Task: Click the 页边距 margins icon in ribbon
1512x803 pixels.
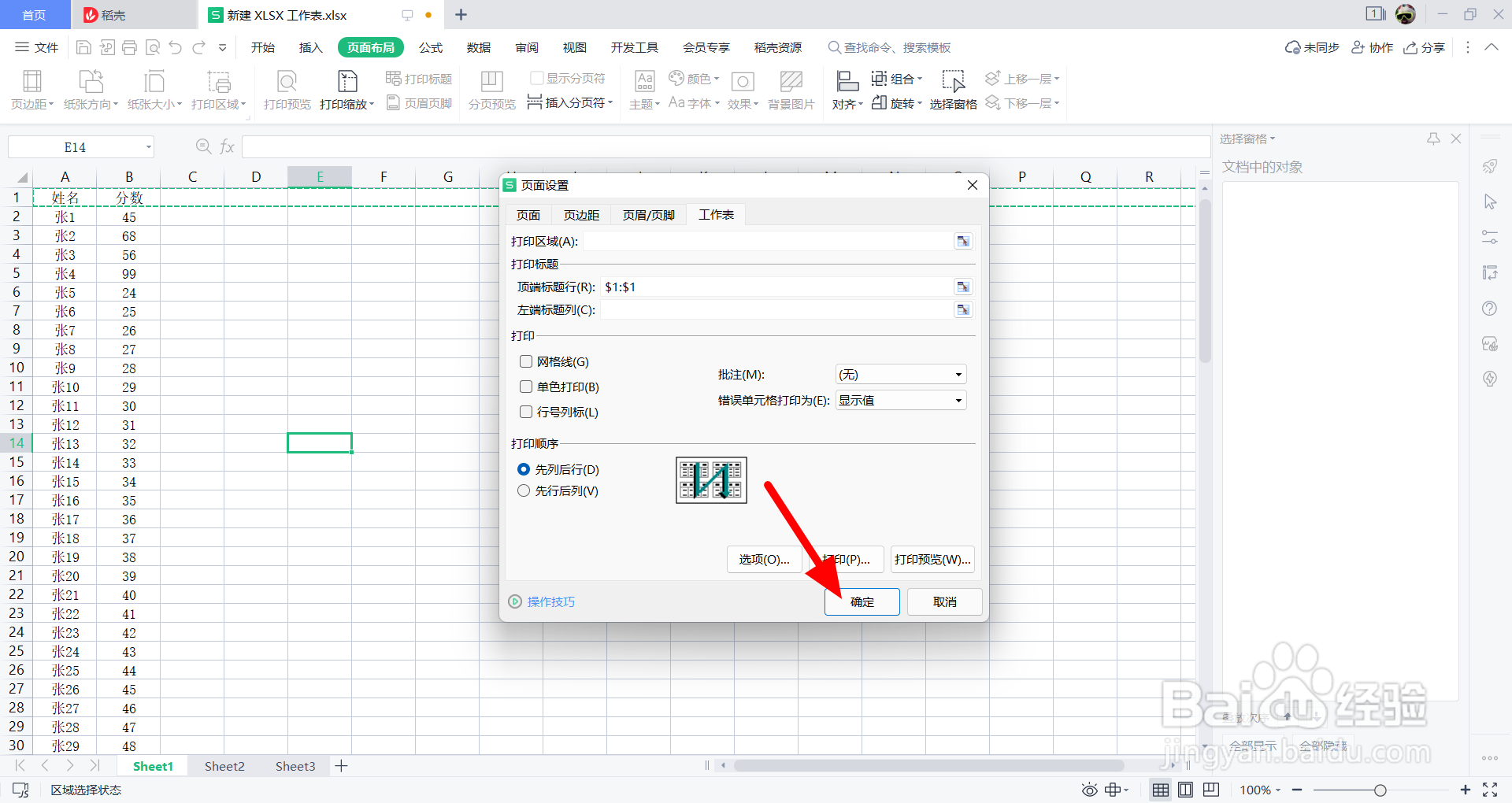Action: pyautogui.click(x=32, y=90)
